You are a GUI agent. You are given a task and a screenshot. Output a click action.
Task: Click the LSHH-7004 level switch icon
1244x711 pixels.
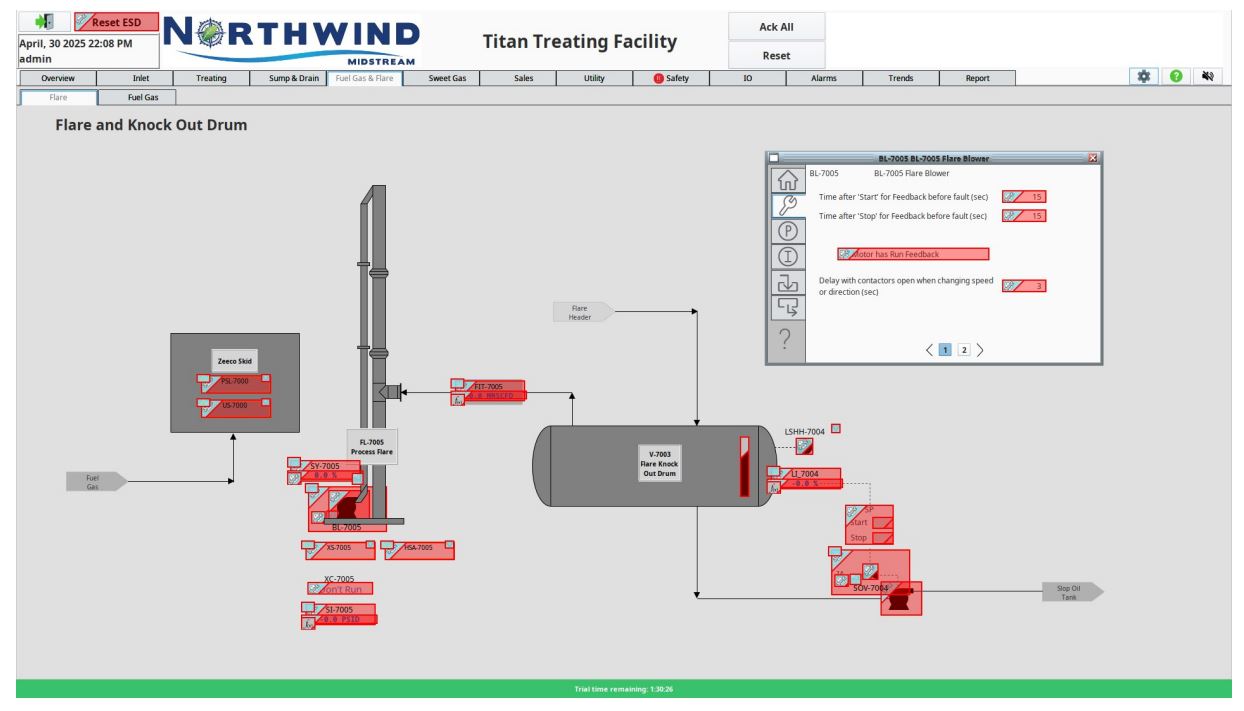coord(805,446)
